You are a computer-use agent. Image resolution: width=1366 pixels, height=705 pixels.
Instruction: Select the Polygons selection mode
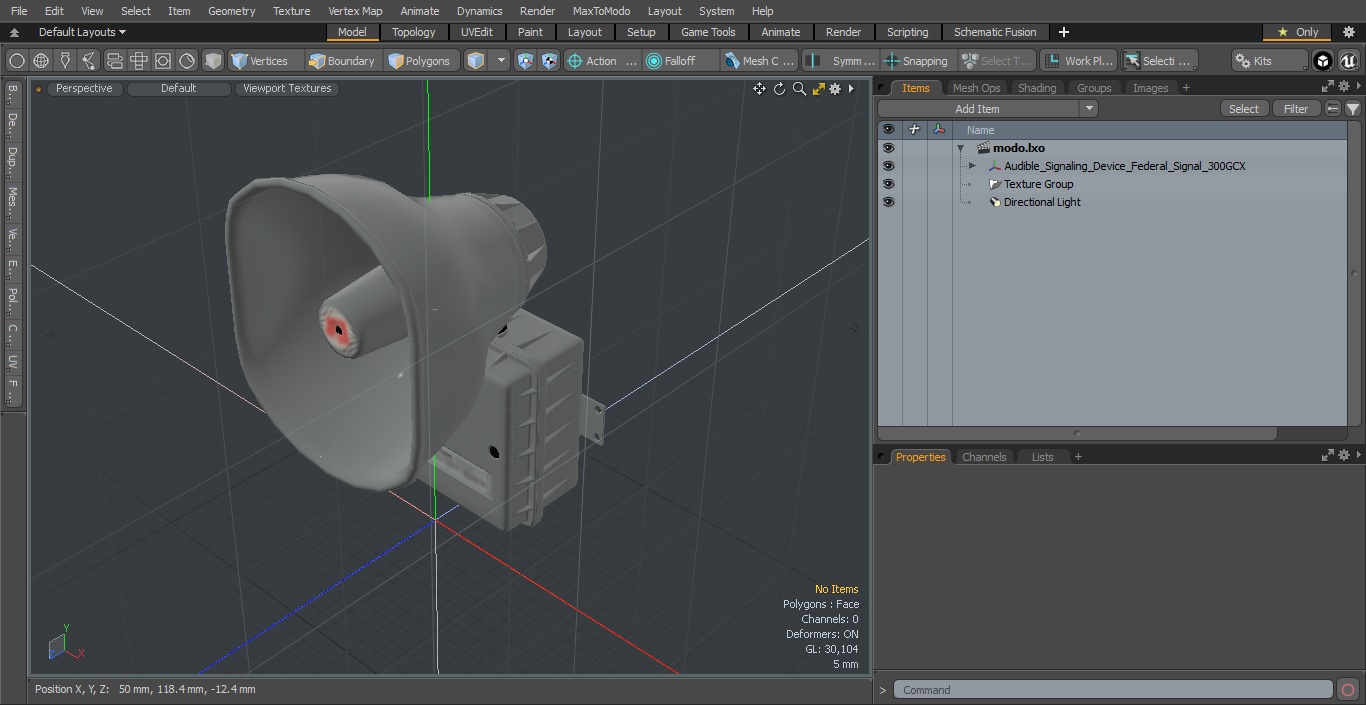[x=419, y=61]
